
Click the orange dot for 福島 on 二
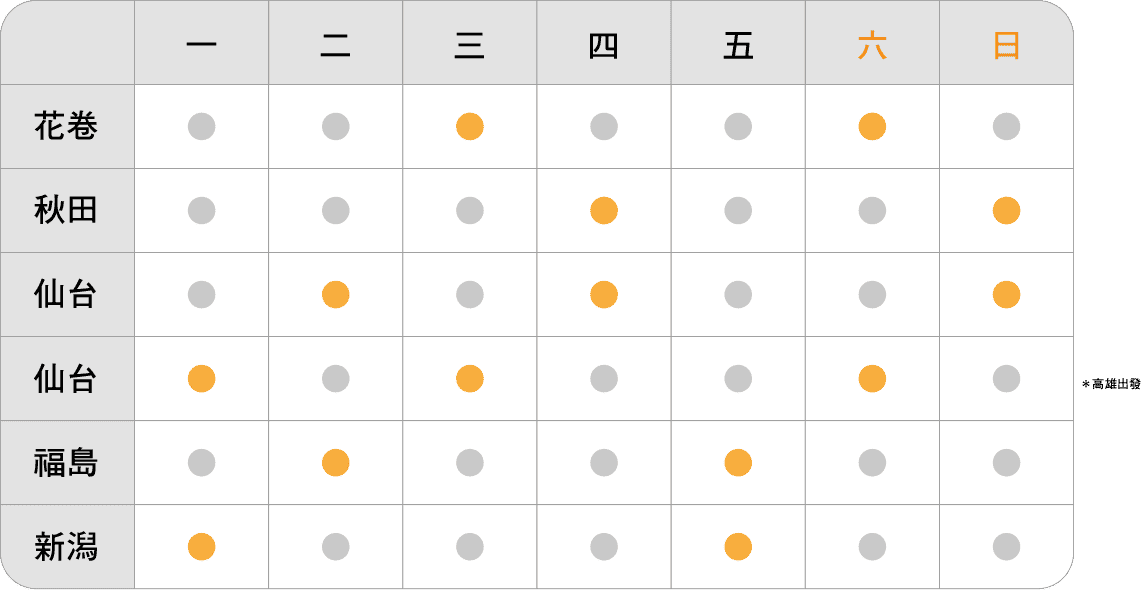(335, 463)
